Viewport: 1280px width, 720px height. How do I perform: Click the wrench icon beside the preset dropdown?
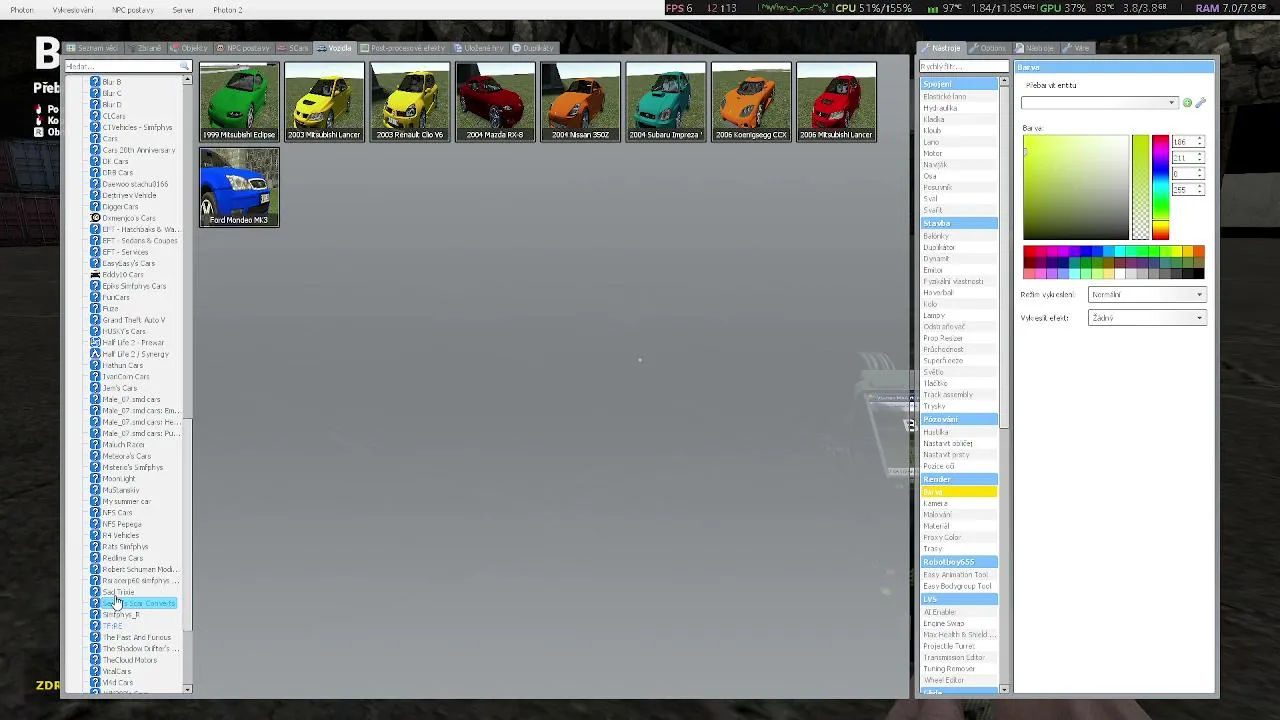tap(1200, 103)
